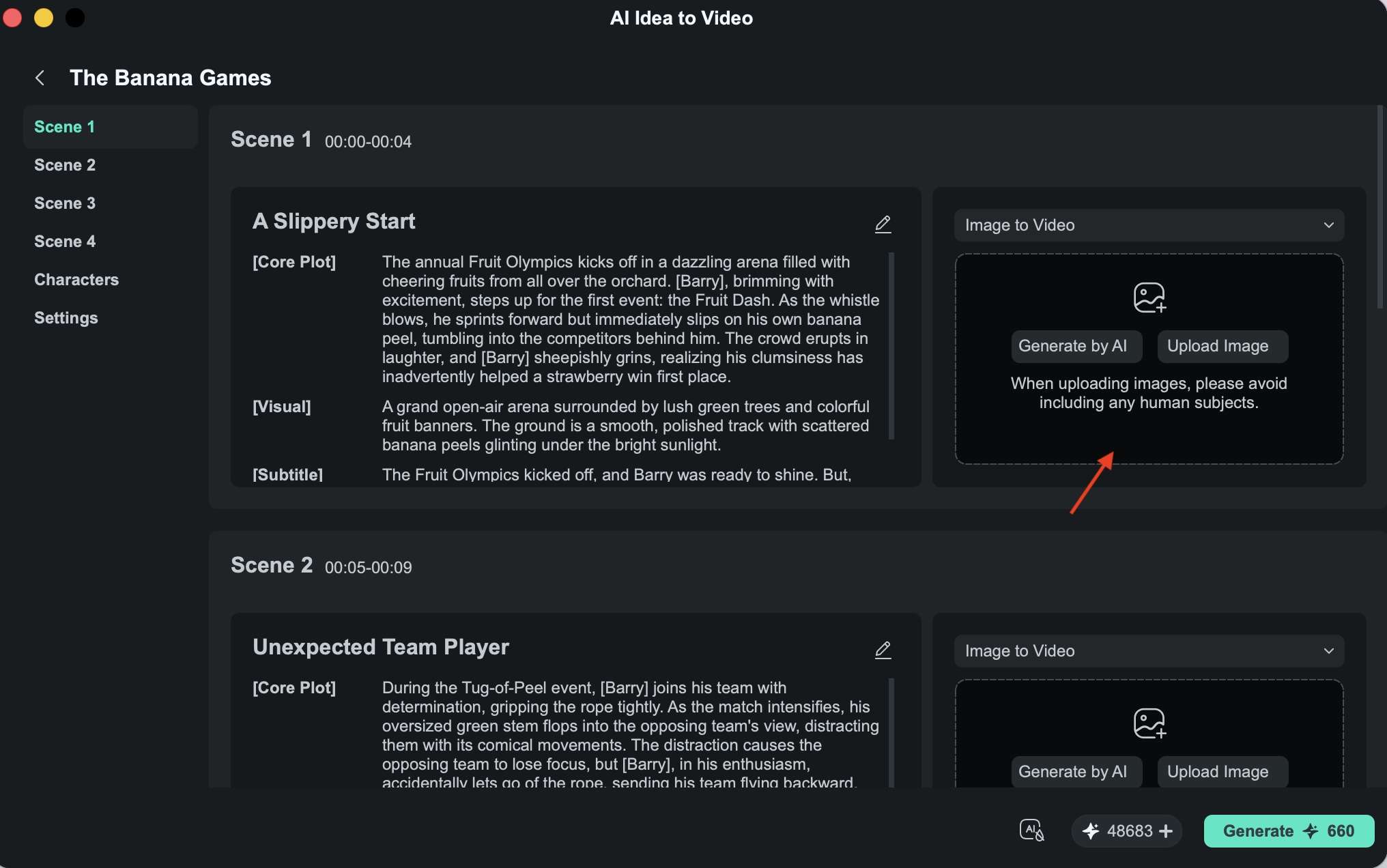Click the [Visual] label in Scene 1

tap(282, 407)
